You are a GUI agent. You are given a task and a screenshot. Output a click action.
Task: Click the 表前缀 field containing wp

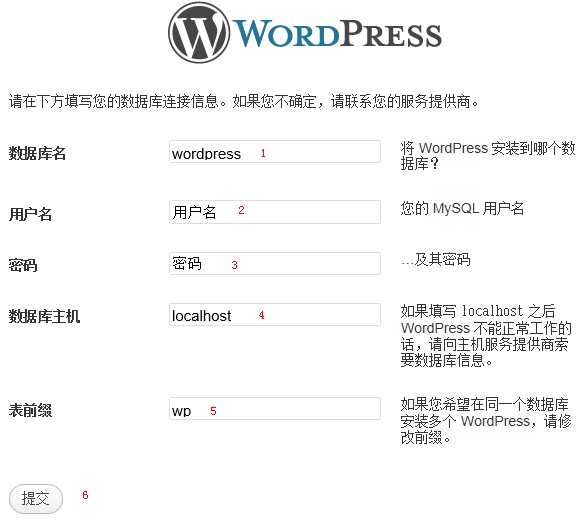tap(275, 409)
